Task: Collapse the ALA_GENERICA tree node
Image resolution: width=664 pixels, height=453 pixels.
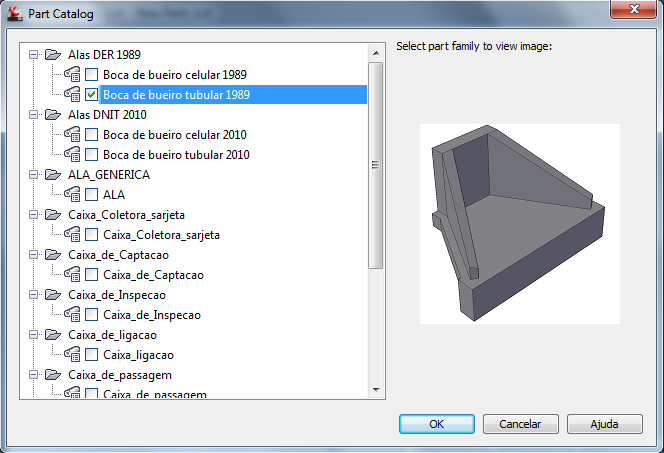Action: 33,175
